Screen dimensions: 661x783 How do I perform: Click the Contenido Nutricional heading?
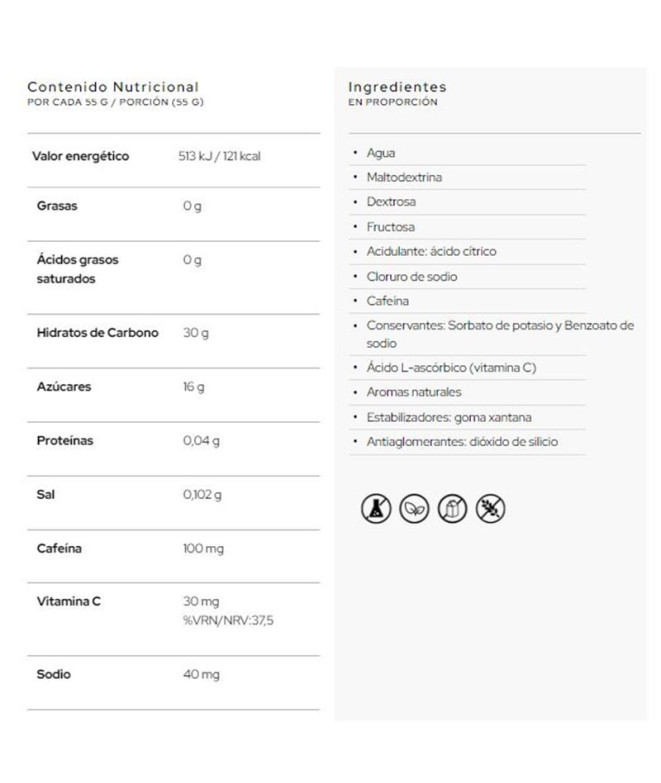tap(113, 87)
